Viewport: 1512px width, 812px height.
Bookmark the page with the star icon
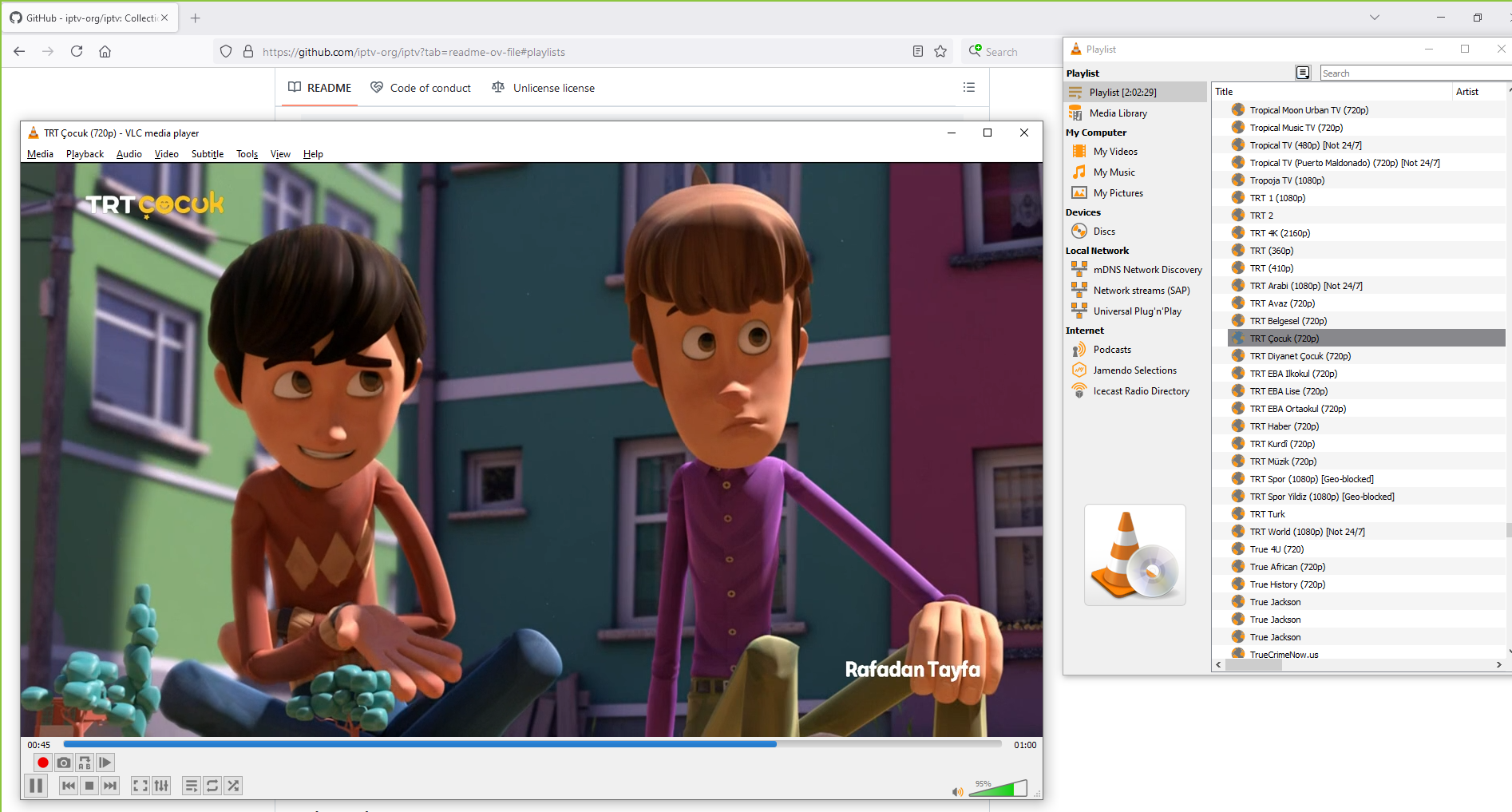940,52
